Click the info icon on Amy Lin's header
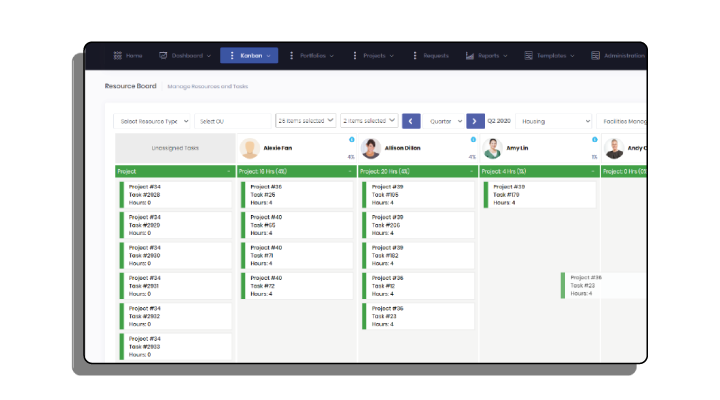The width and height of the screenshot is (720, 400). point(595,139)
